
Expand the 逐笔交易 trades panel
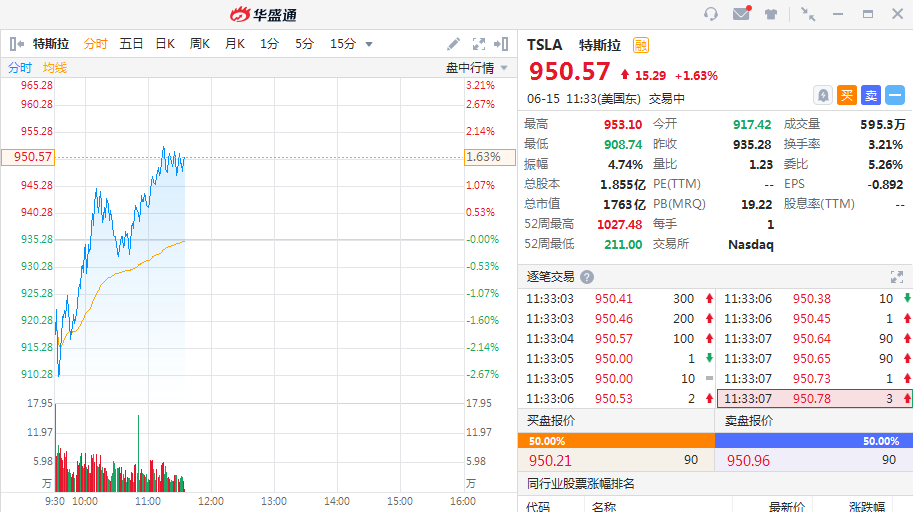tap(897, 277)
